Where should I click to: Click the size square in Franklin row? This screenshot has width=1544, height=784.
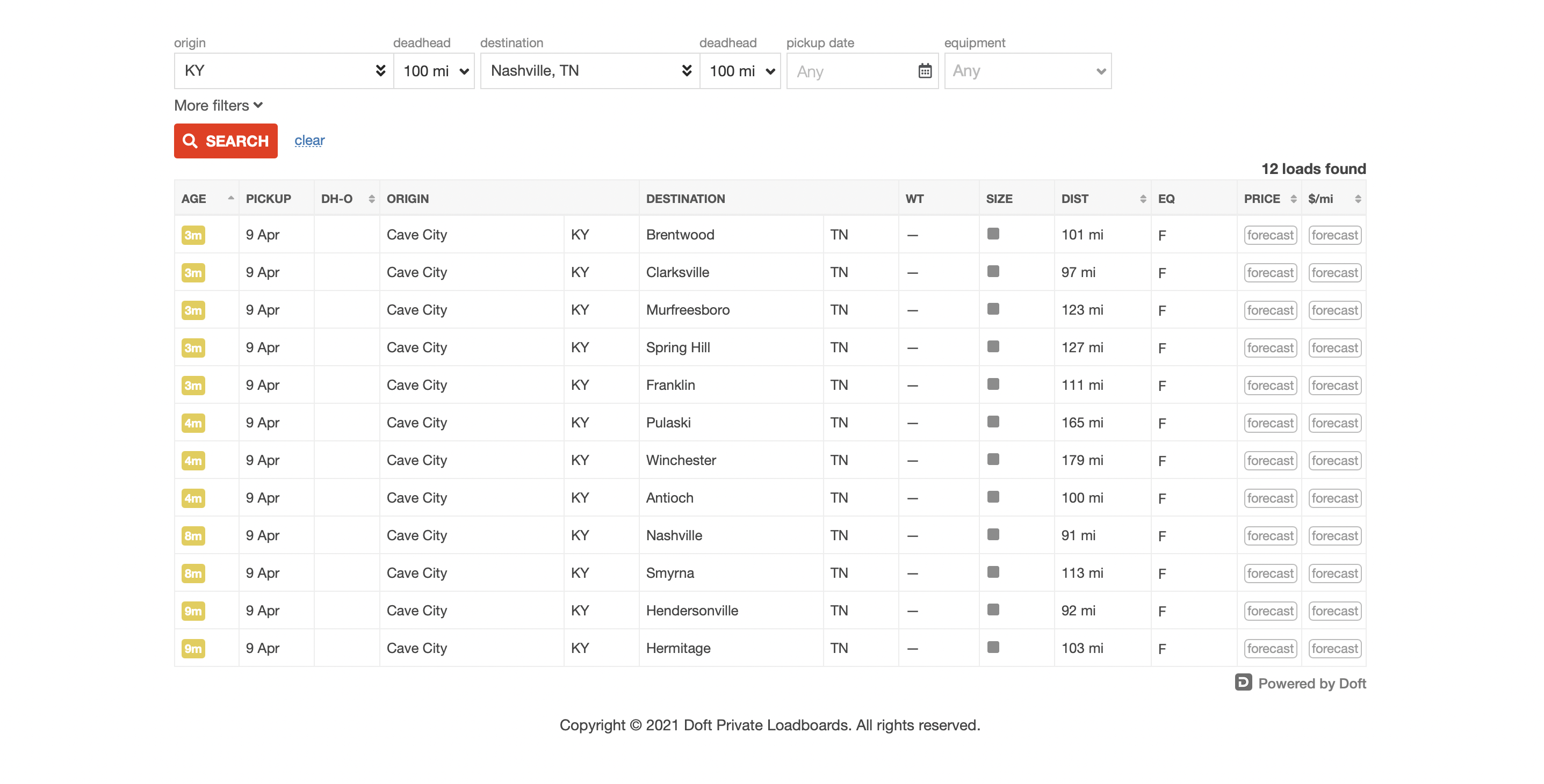click(x=993, y=384)
